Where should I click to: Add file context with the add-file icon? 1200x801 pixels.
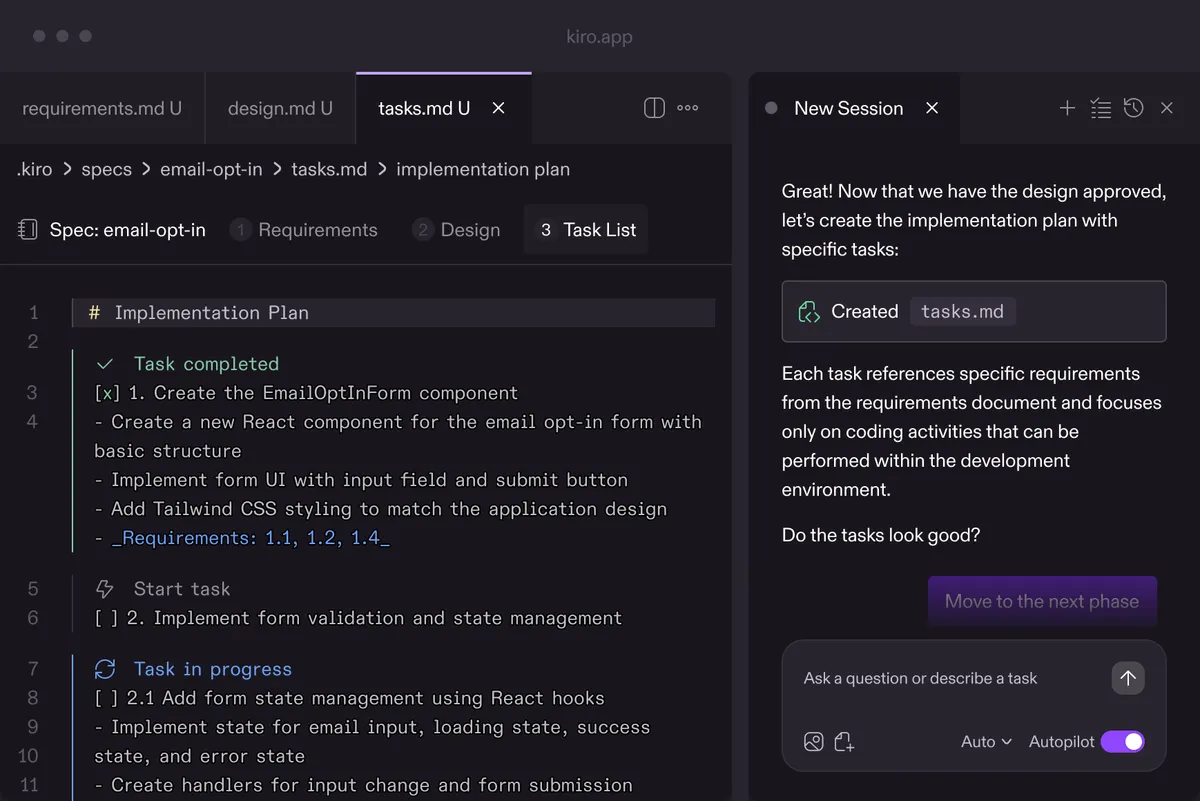click(845, 741)
